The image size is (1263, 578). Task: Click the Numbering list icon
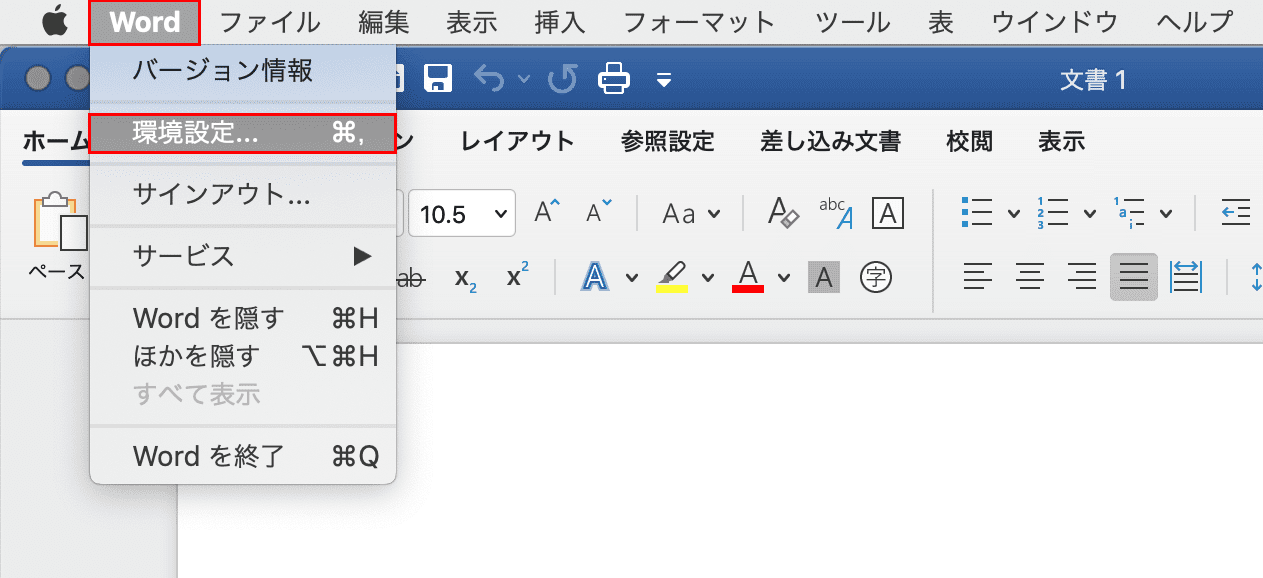[x=1052, y=212]
